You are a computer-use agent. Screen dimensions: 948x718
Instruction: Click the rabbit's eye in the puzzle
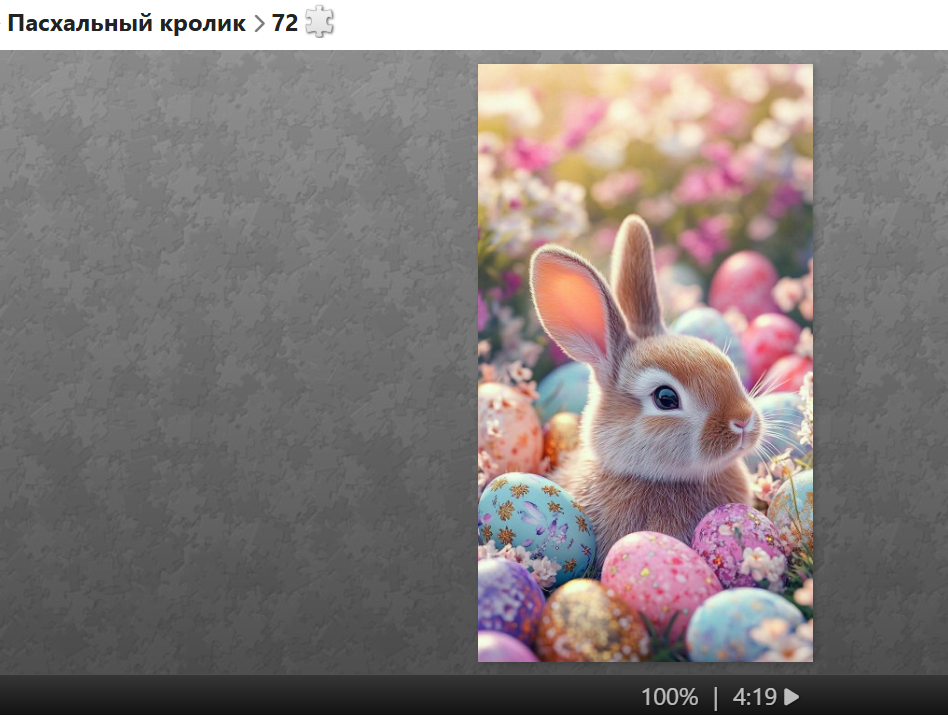pyautogui.click(x=666, y=398)
